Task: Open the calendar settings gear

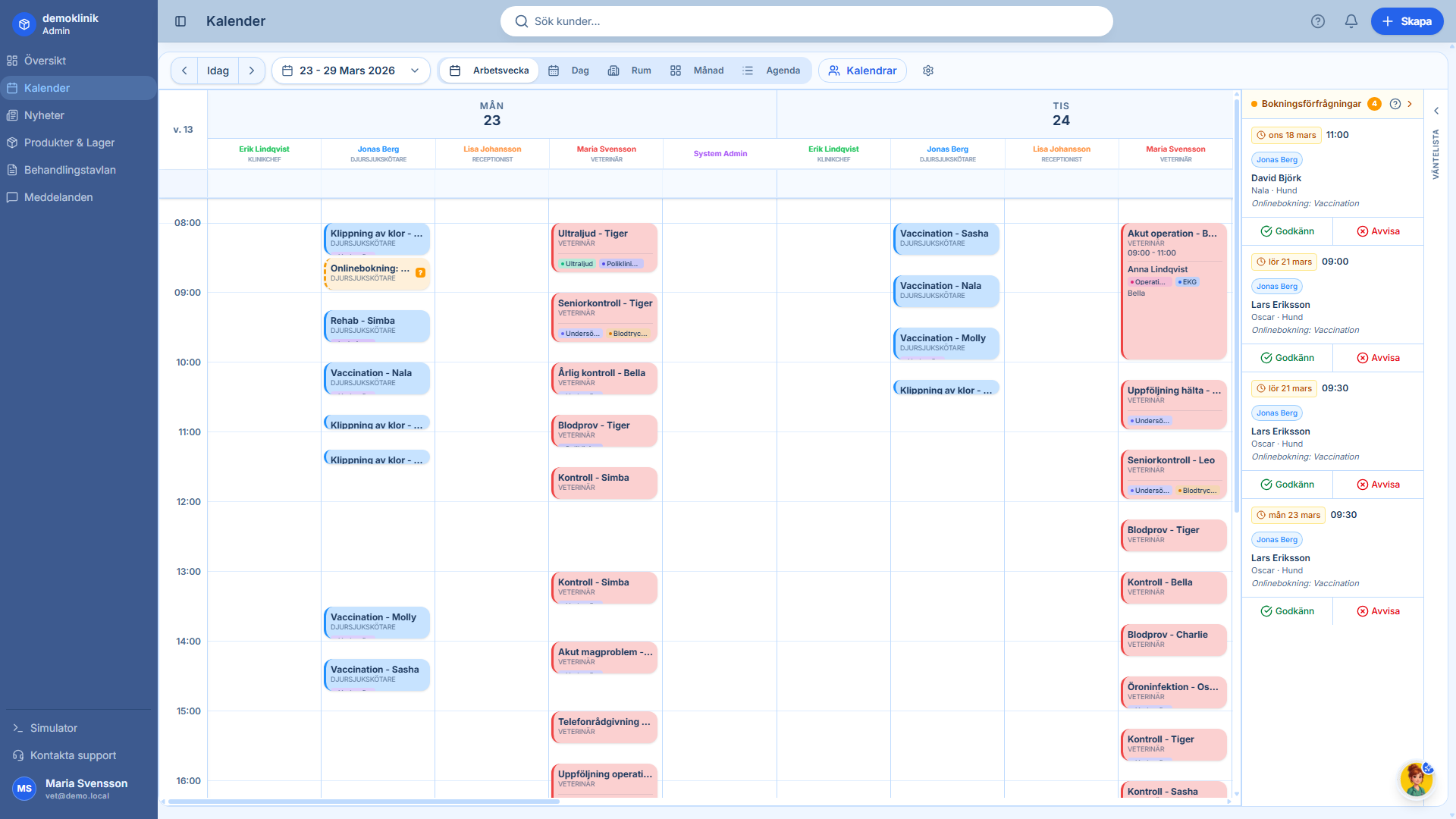Action: coord(927,71)
